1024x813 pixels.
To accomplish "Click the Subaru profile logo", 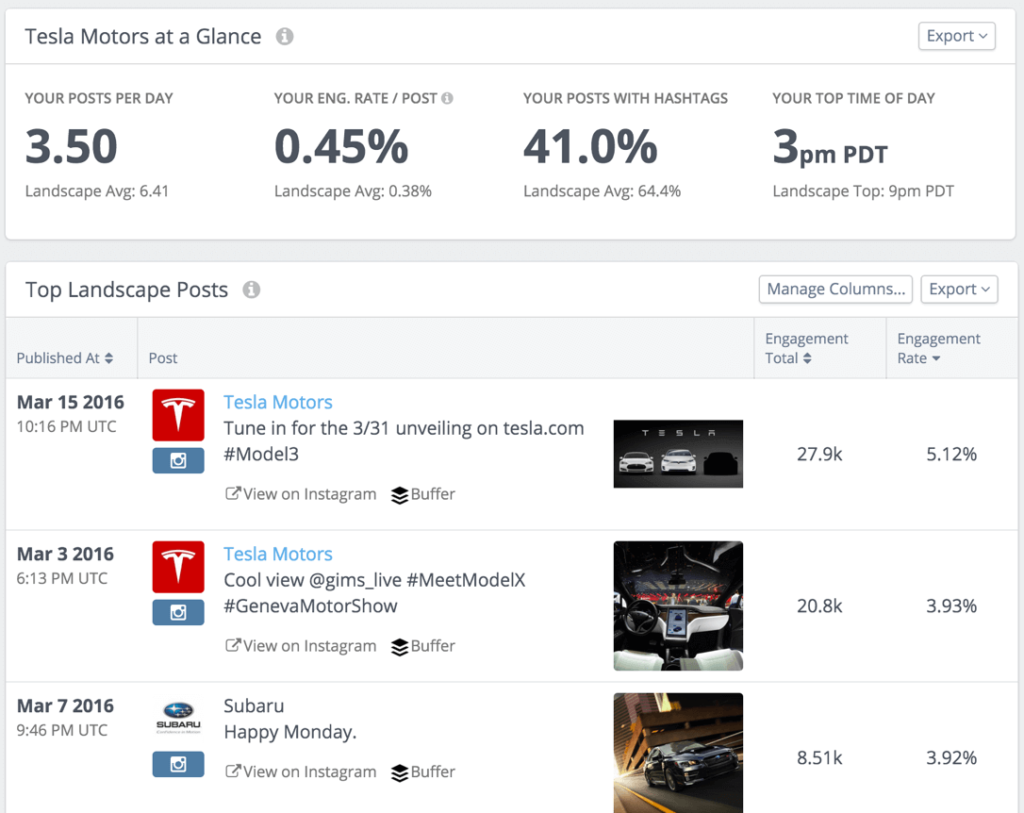I will coord(178,717).
